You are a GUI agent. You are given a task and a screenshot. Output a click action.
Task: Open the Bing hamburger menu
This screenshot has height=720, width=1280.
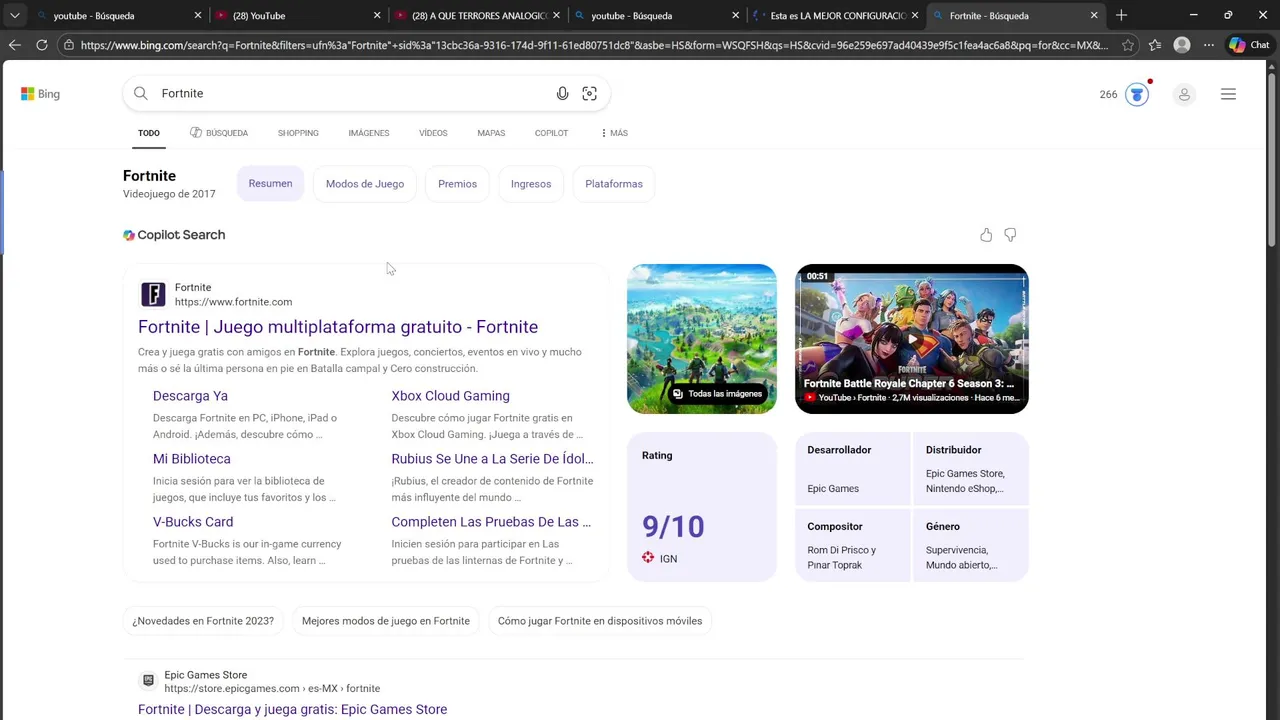click(1228, 94)
